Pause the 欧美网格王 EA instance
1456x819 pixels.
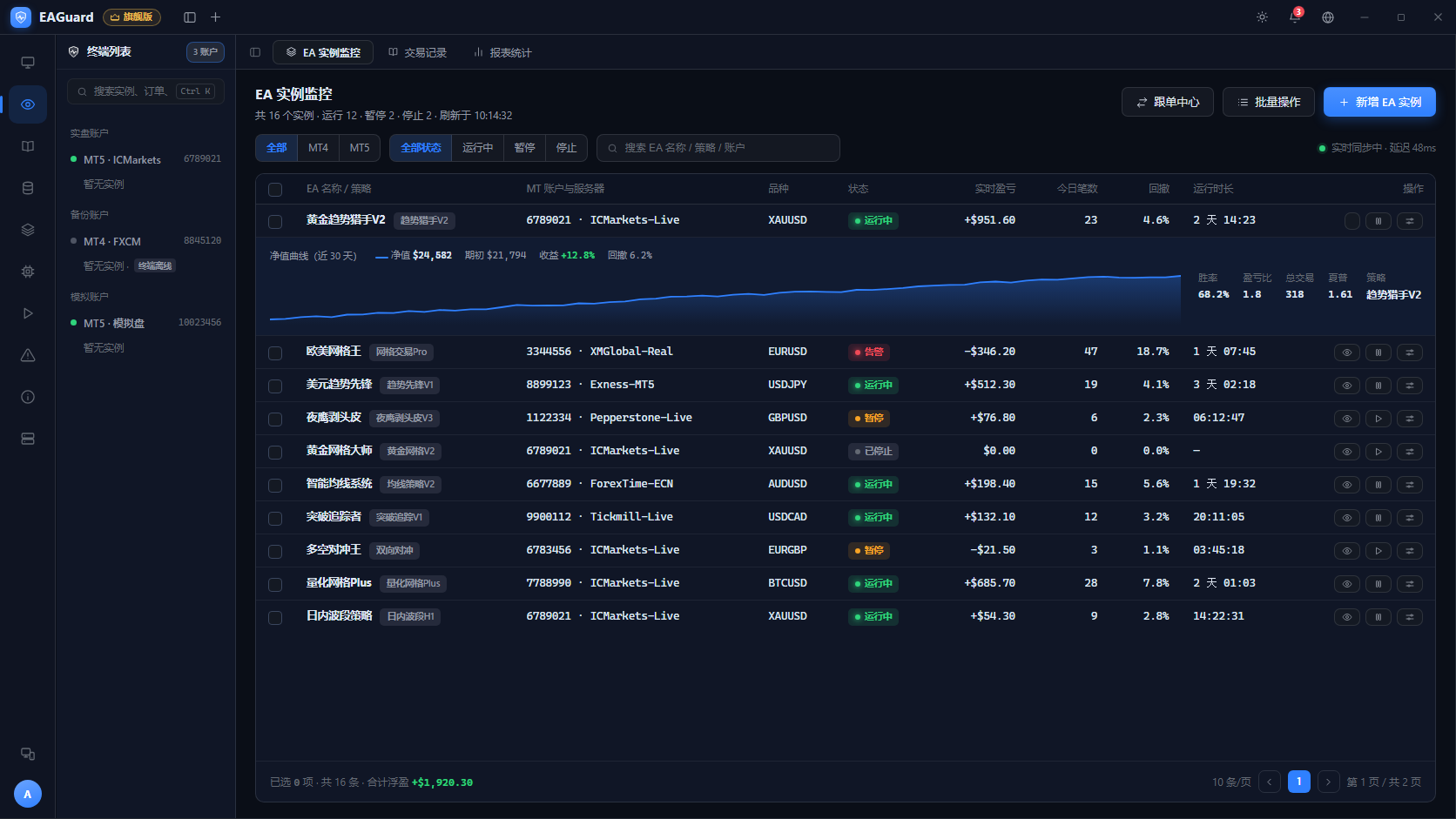coord(1378,352)
